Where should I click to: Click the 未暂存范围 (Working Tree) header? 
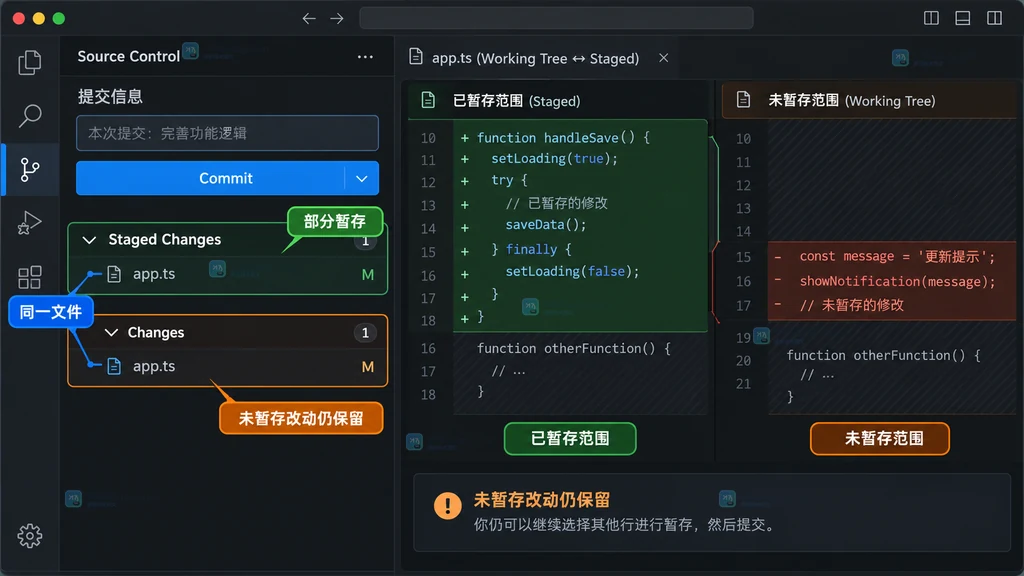tap(852, 101)
